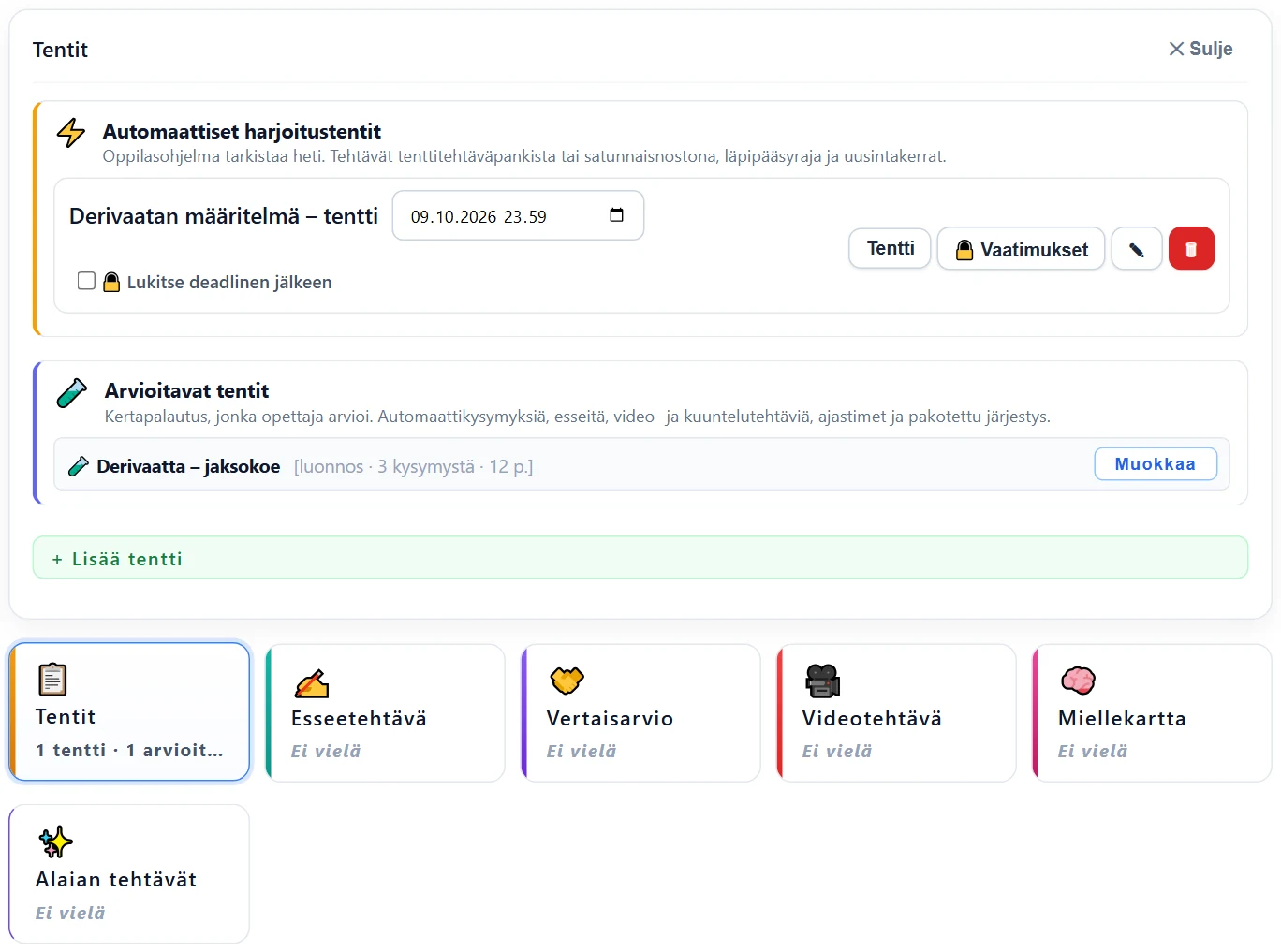Click the 'Ei vielä' text under Miellekartta

tap(1092, 751)
